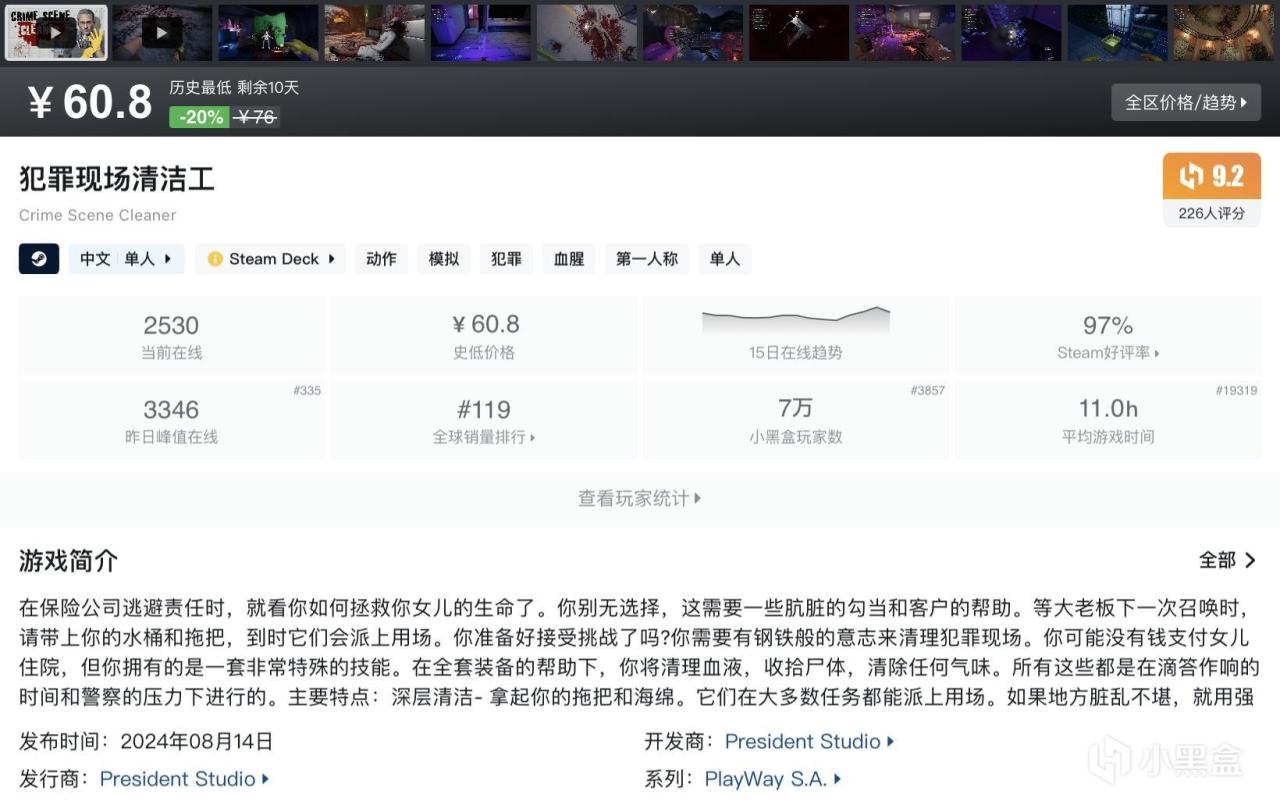Click the 游戏简介 heading
This screenshot has width=1280, height=805.
click(68, 560)
